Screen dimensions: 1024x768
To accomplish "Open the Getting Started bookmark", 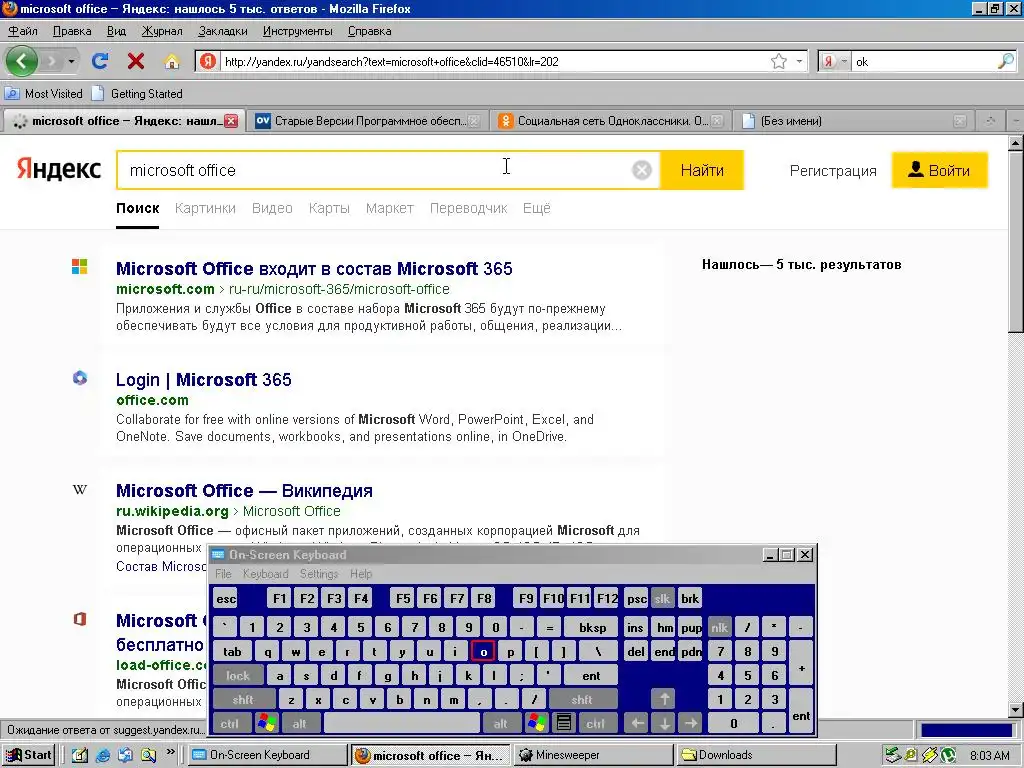I will [137, 93].
